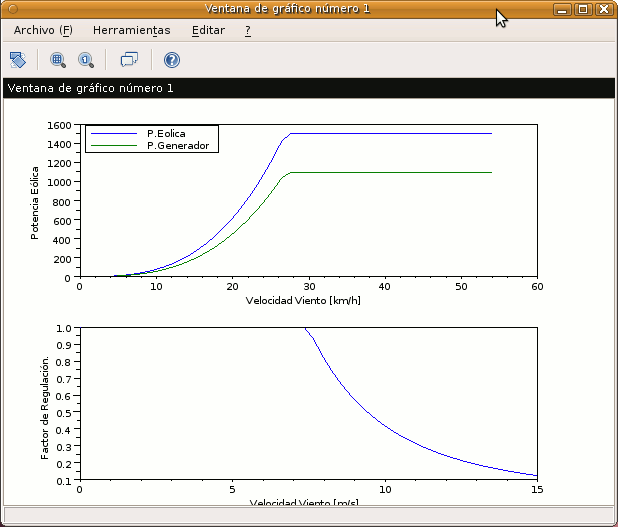The image size is (618, 527).
Task: Click the round window menu button in the title bar
Action: [13, 9]
